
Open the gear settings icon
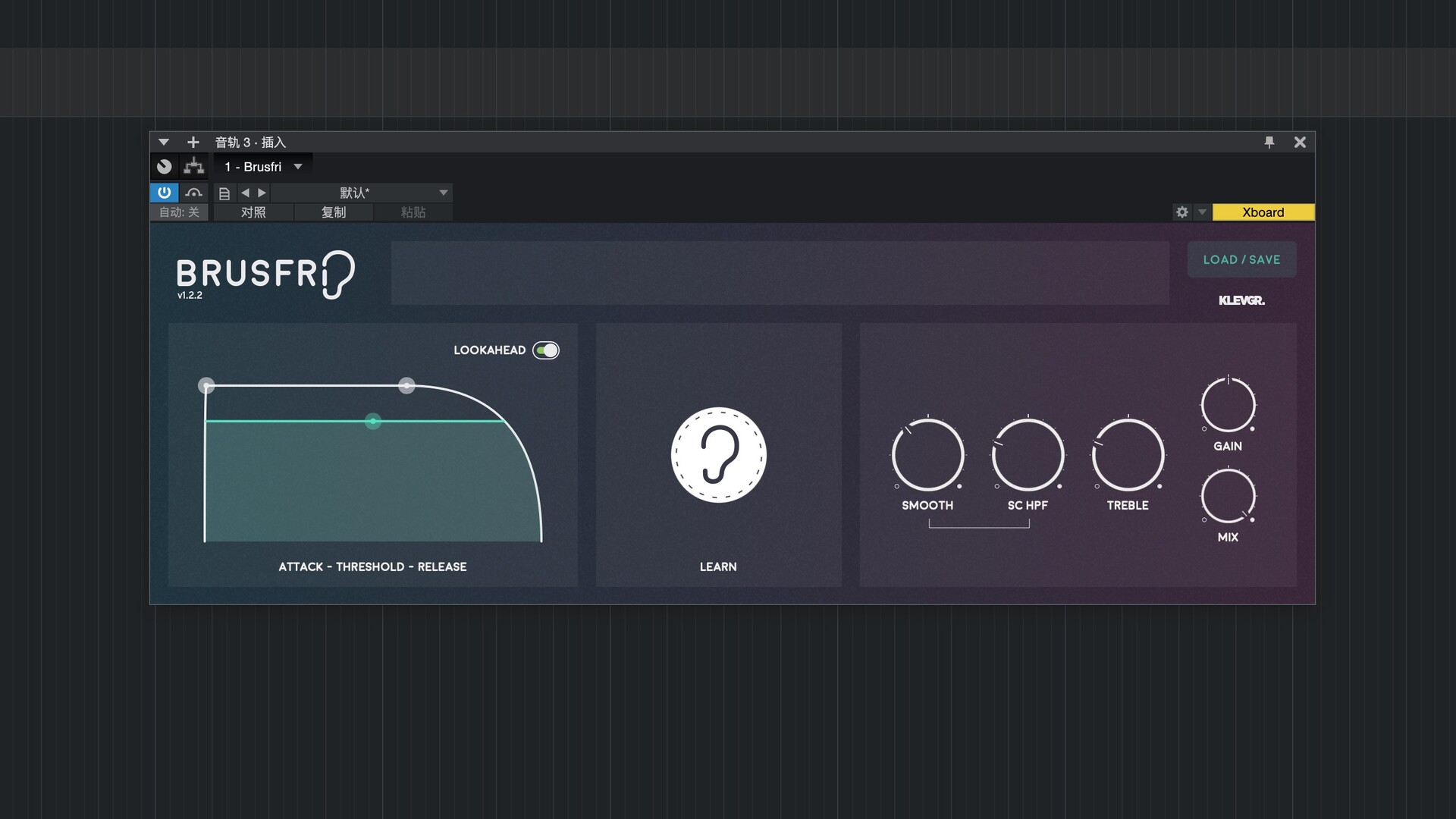(x=1181, y=212)
